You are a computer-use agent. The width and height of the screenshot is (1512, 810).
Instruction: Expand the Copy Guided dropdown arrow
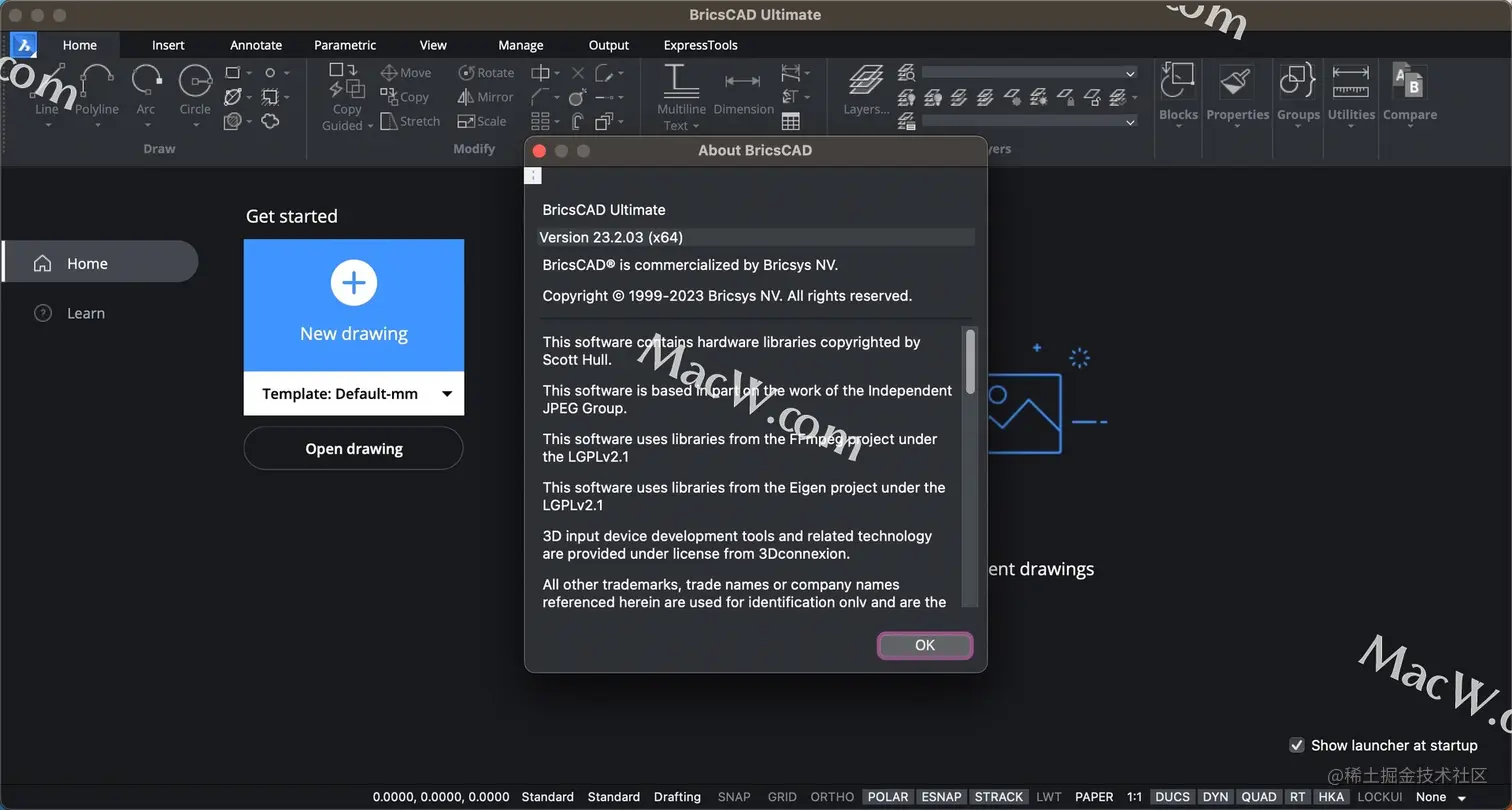coord(370,126)
